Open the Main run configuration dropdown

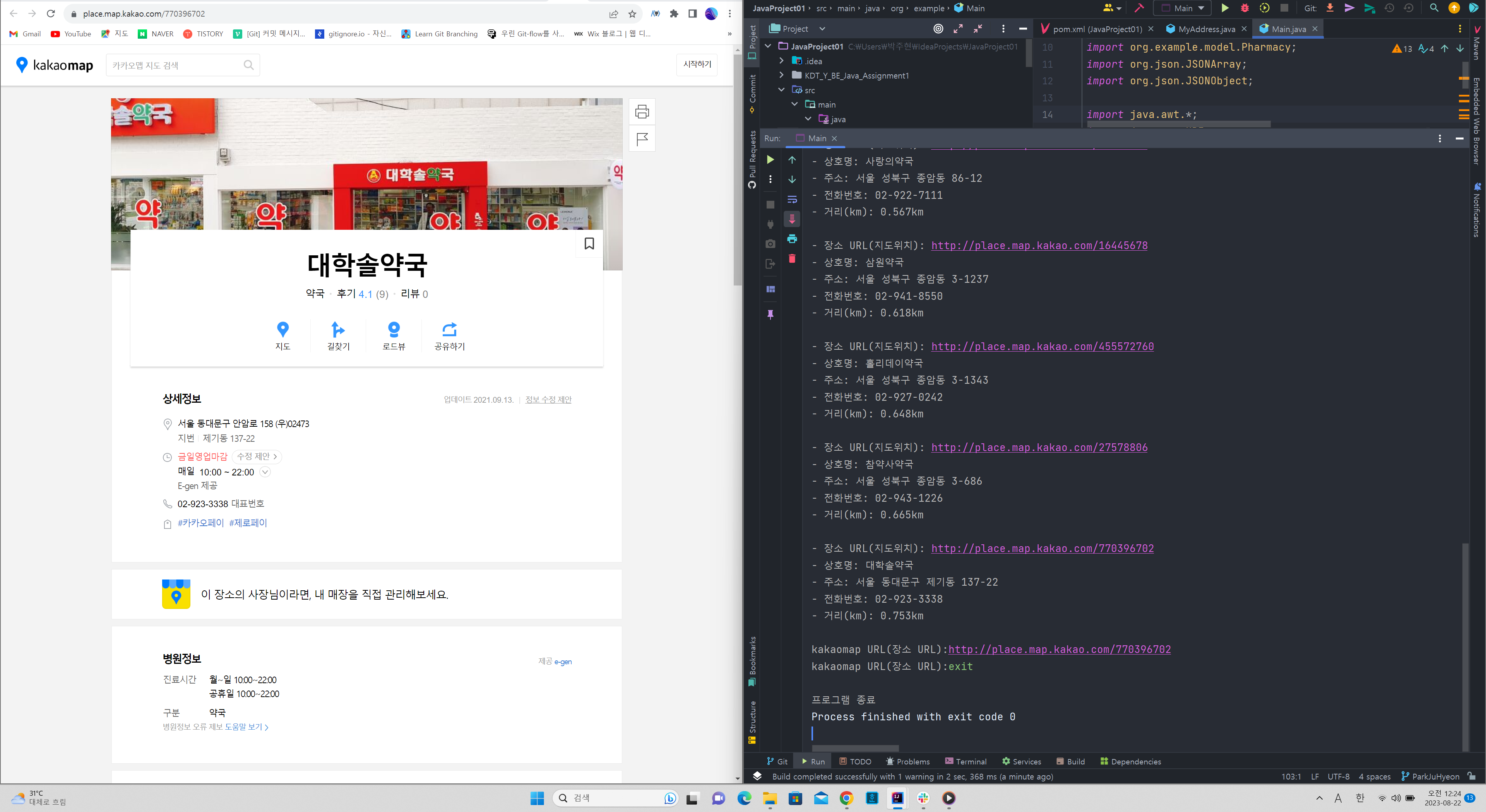click(1181, 8)
